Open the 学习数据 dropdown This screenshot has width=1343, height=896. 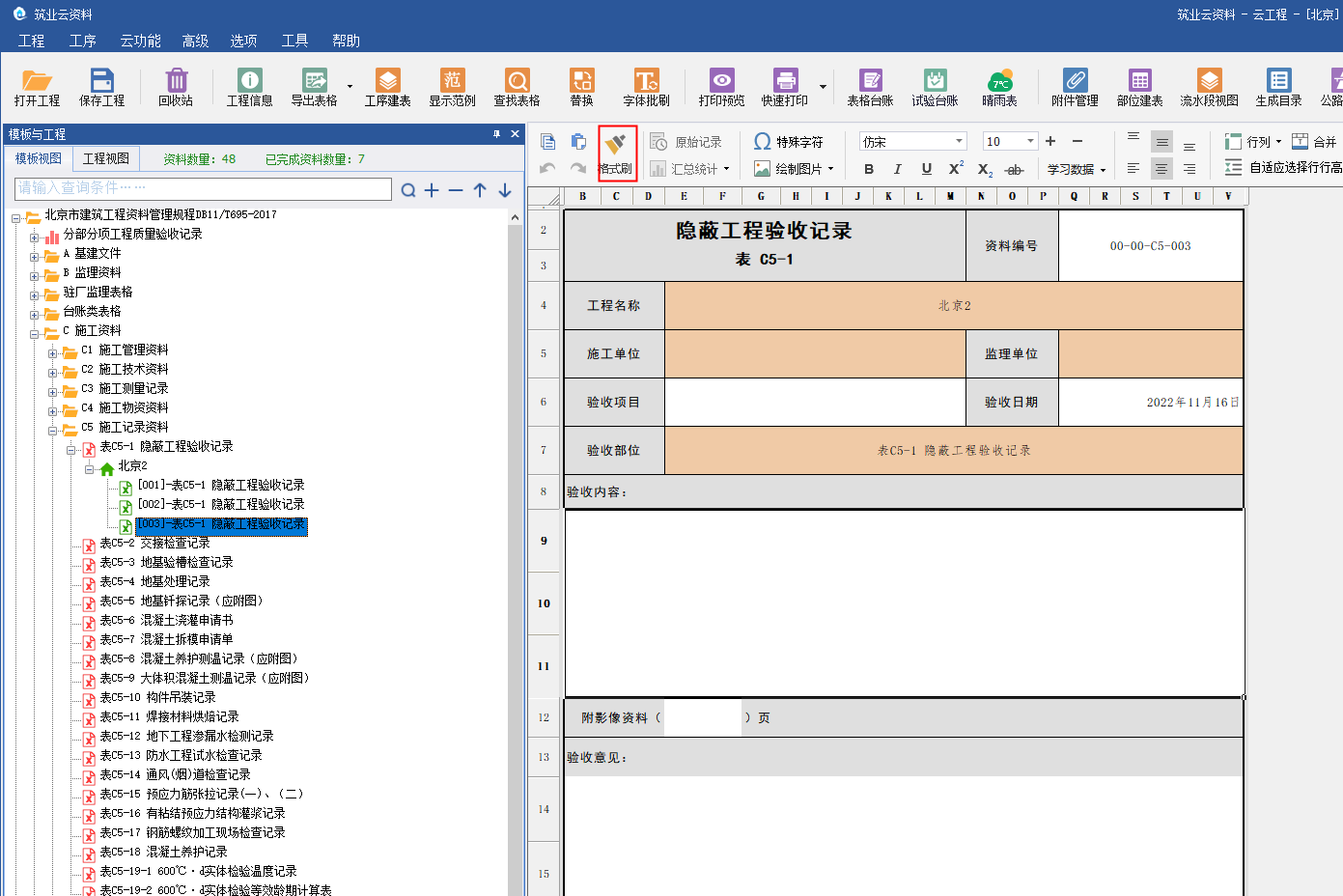tap(1077, 169)
